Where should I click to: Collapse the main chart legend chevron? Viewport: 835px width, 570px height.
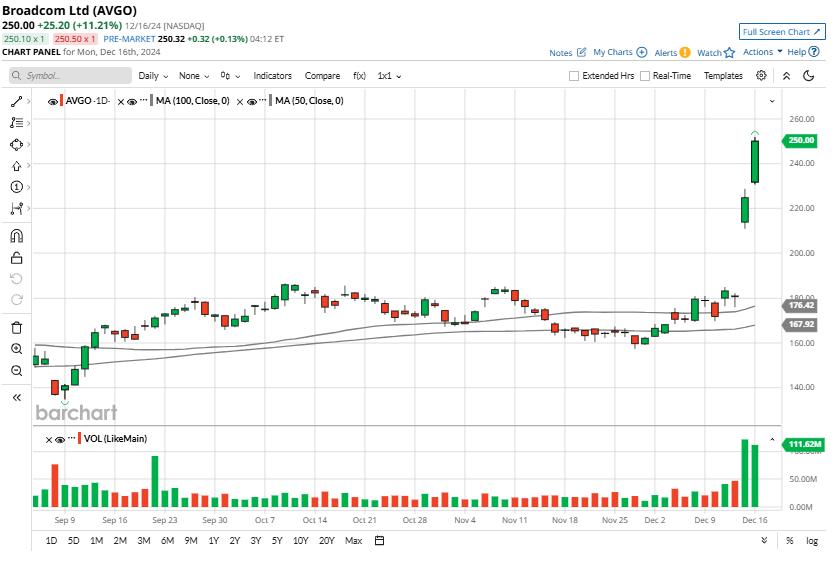[x=772, y=101]
